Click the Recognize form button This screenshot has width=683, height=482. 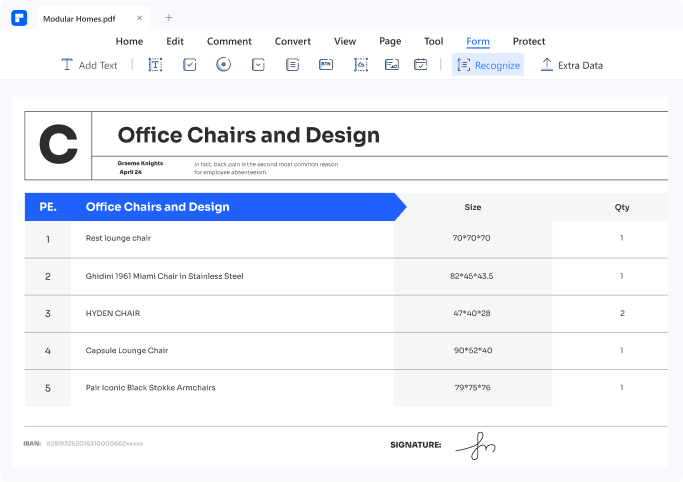[488, 65]
